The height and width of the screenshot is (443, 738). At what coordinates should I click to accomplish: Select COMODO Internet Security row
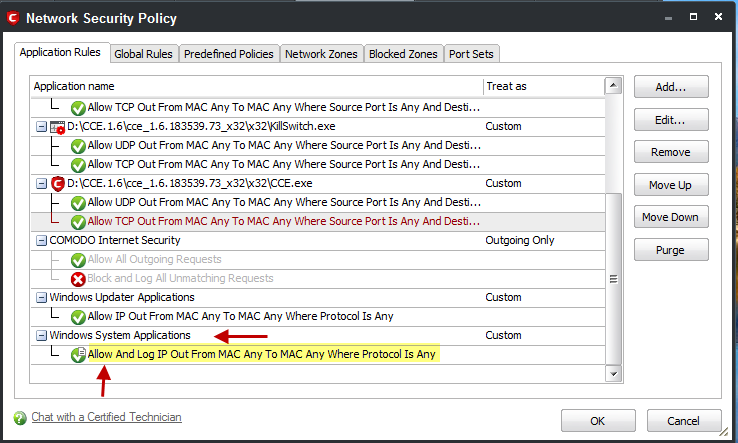click(x=318, y=241)
